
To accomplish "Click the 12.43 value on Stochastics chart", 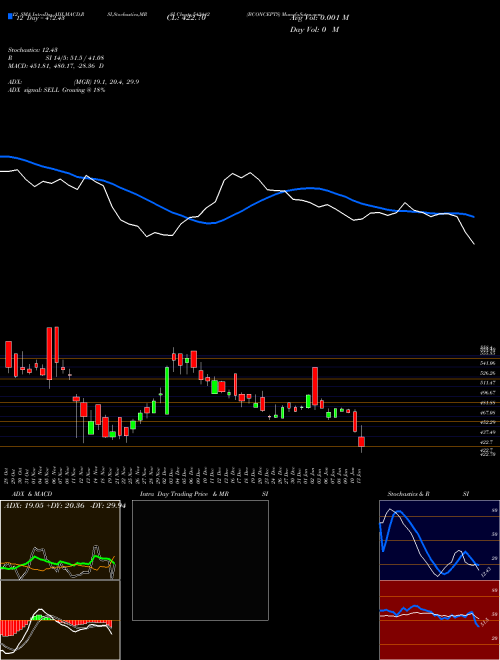I will (x=486, y=572).
